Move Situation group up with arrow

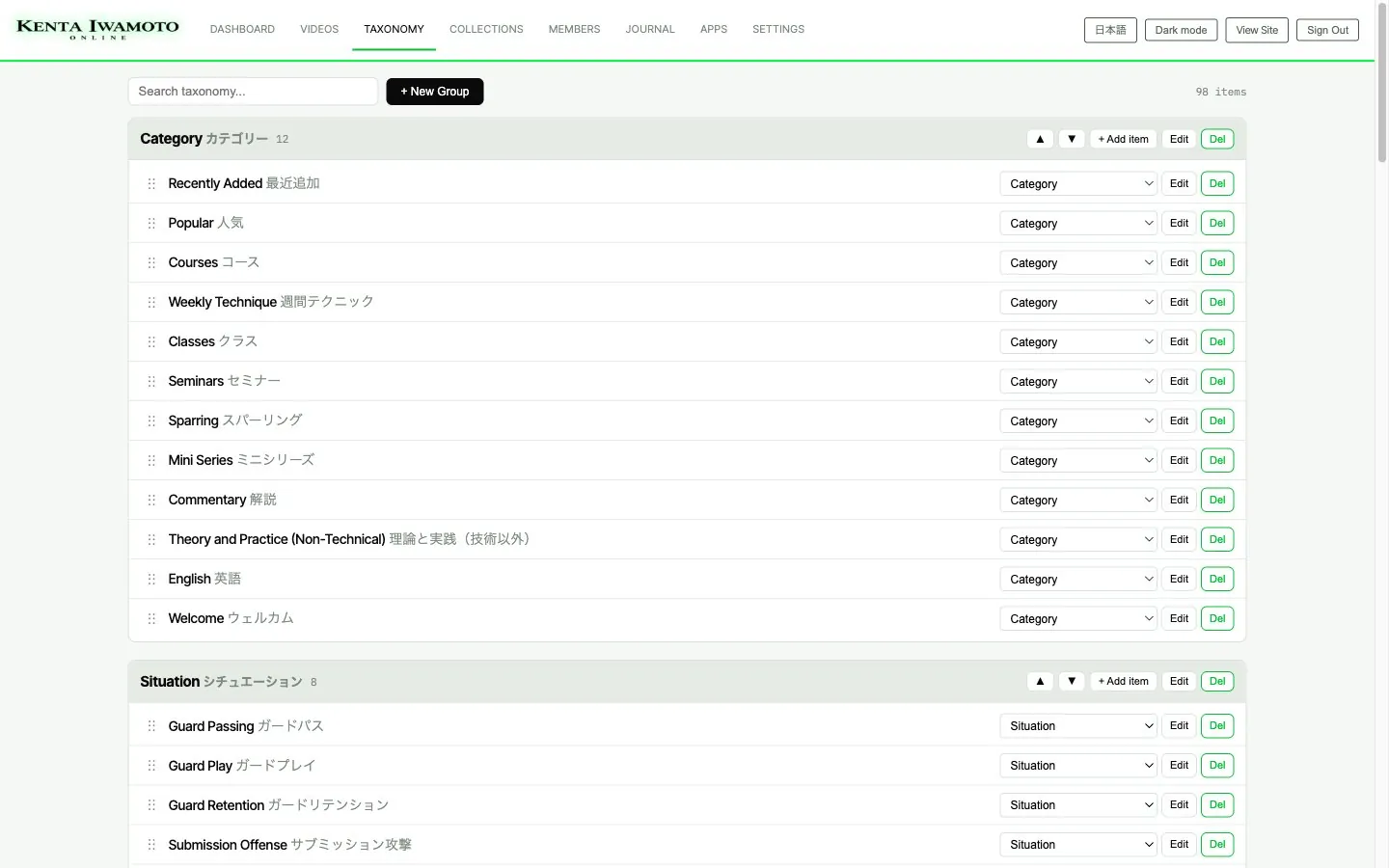click(x=1040, y=681)
